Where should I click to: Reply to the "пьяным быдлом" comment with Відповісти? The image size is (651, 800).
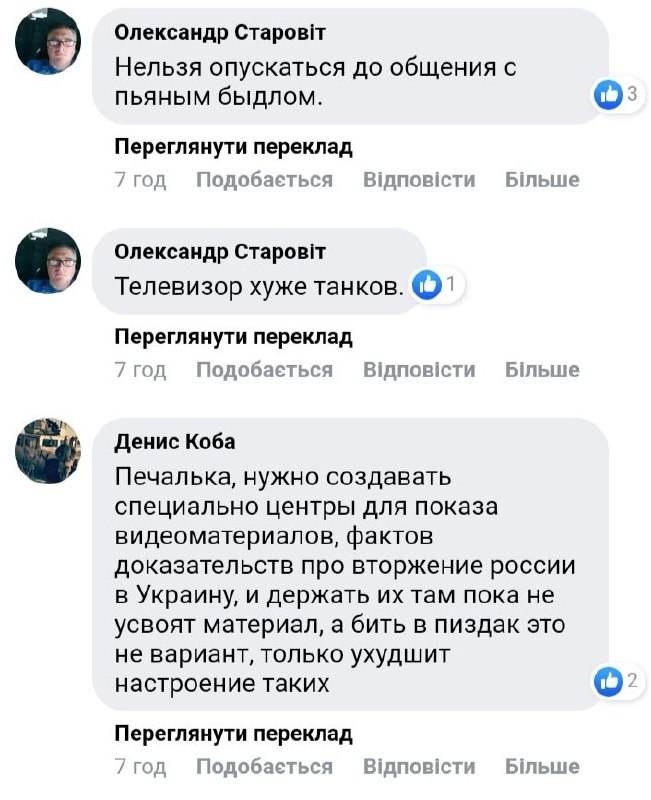pos(419,180)
